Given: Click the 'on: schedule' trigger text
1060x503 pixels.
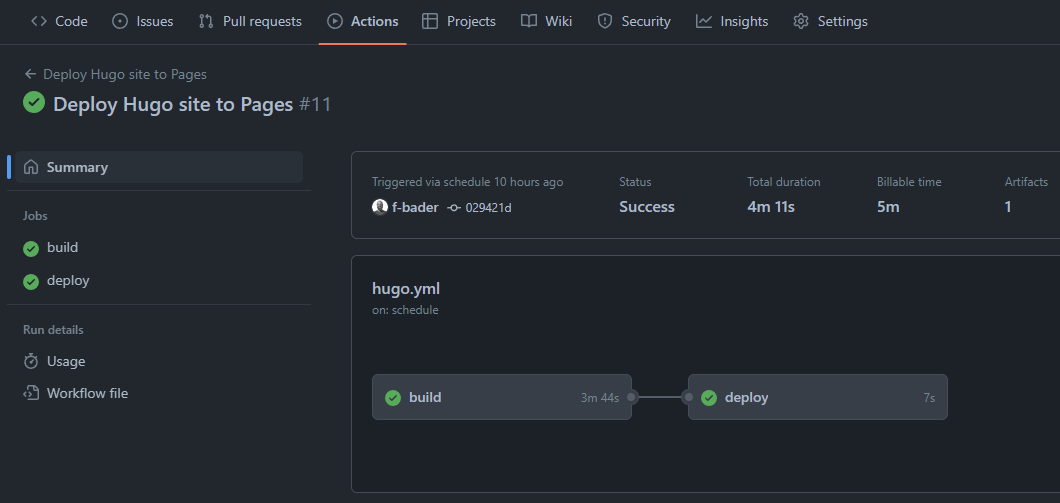Looking at the screenshot, I should [x=405, y=310].
